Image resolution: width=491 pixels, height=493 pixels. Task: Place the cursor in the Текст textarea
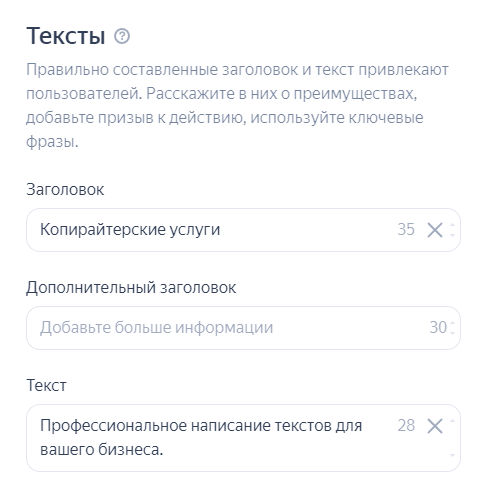243,438
